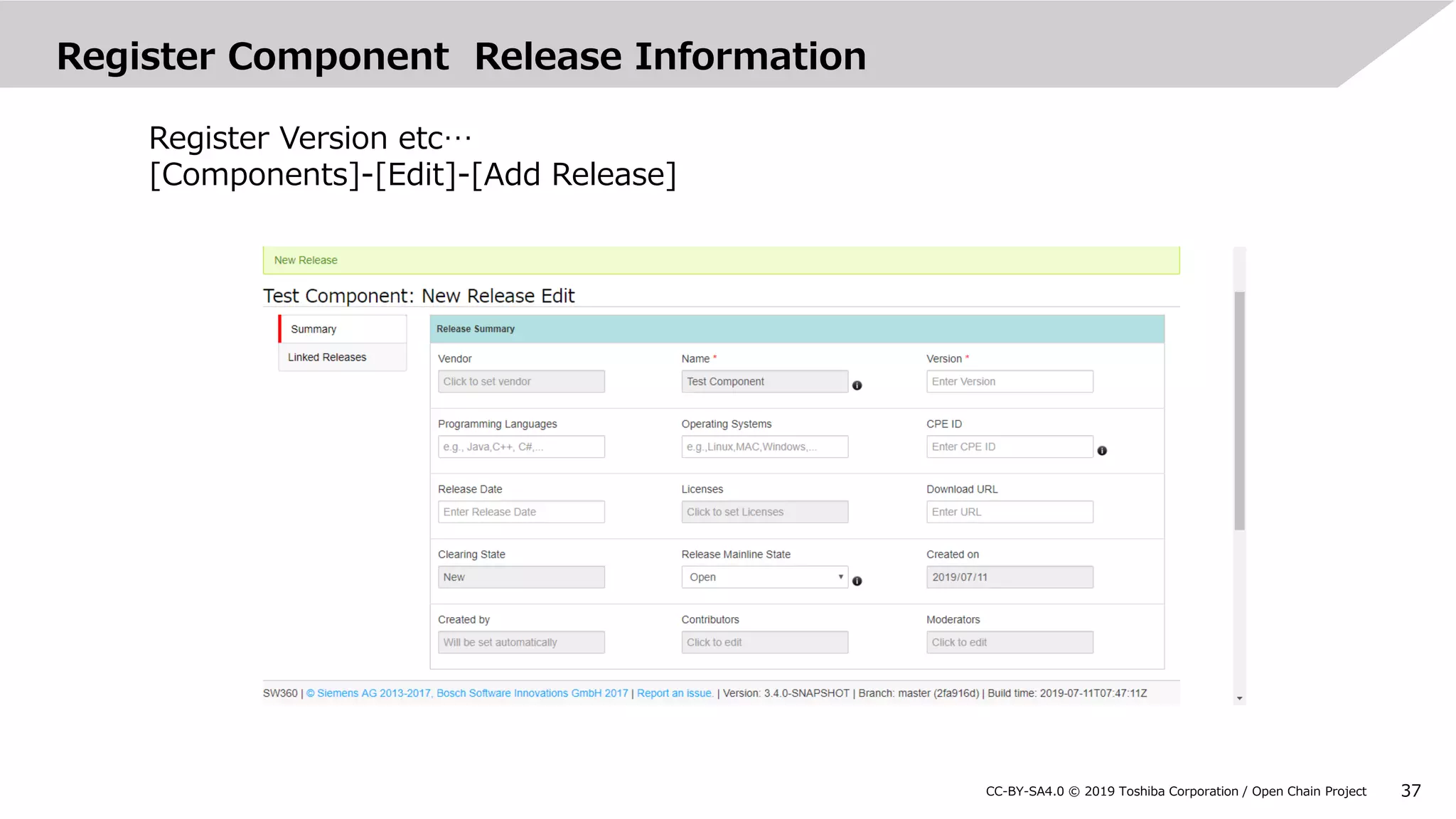The image size is (1456, 819).
Task: Open the Bosch Software Innovations GmbH 2017 link
Action: [x=532, y=693]
